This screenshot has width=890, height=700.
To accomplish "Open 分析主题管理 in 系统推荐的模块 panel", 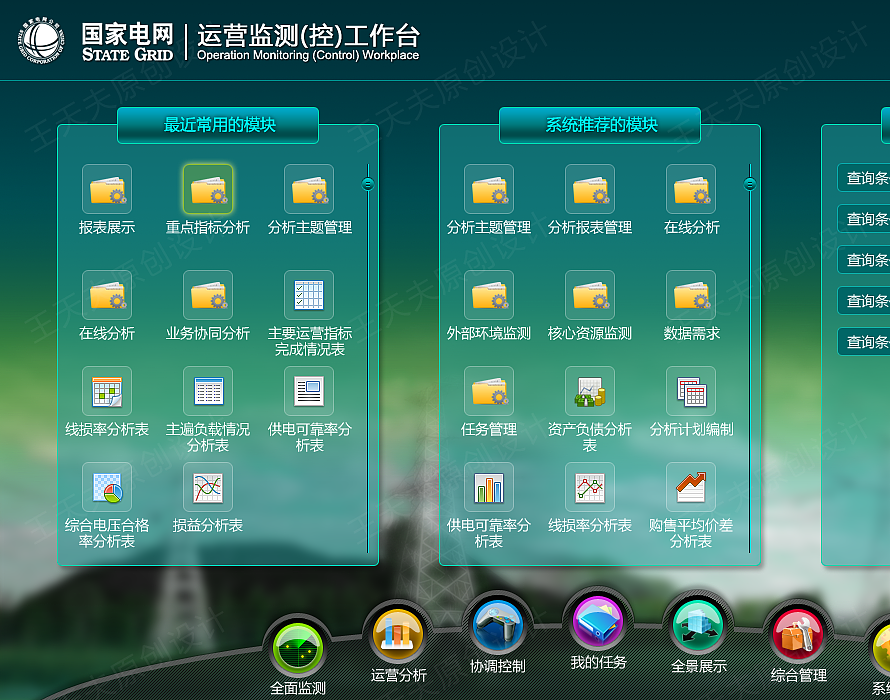I will (x=489, y=190).
